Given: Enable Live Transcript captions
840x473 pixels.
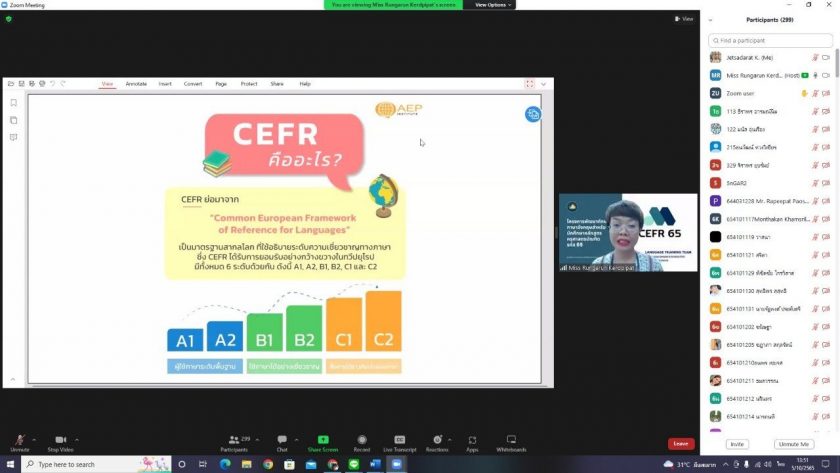Looking at the screenshot, I should [x=399, y=442].
